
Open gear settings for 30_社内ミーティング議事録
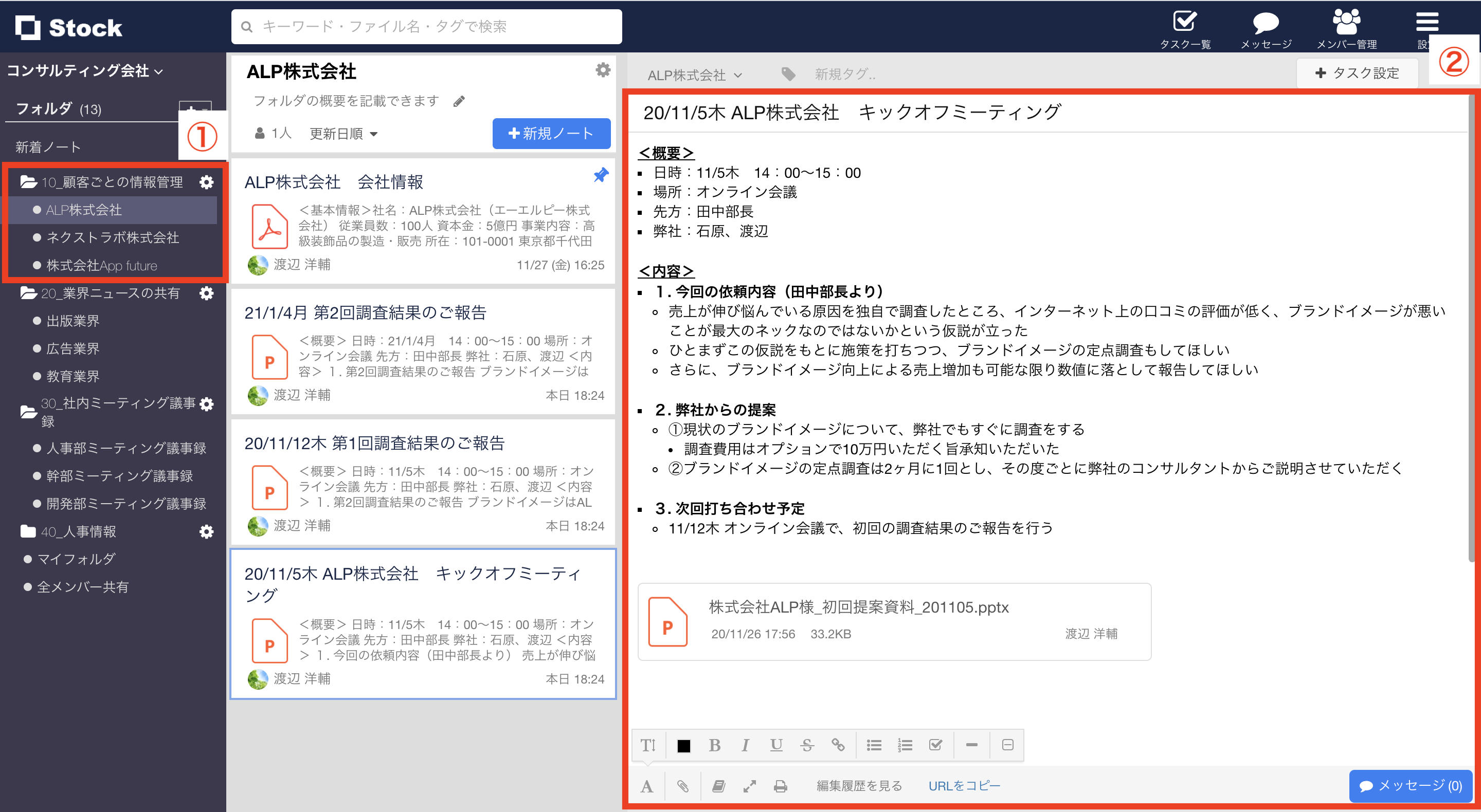206,404
